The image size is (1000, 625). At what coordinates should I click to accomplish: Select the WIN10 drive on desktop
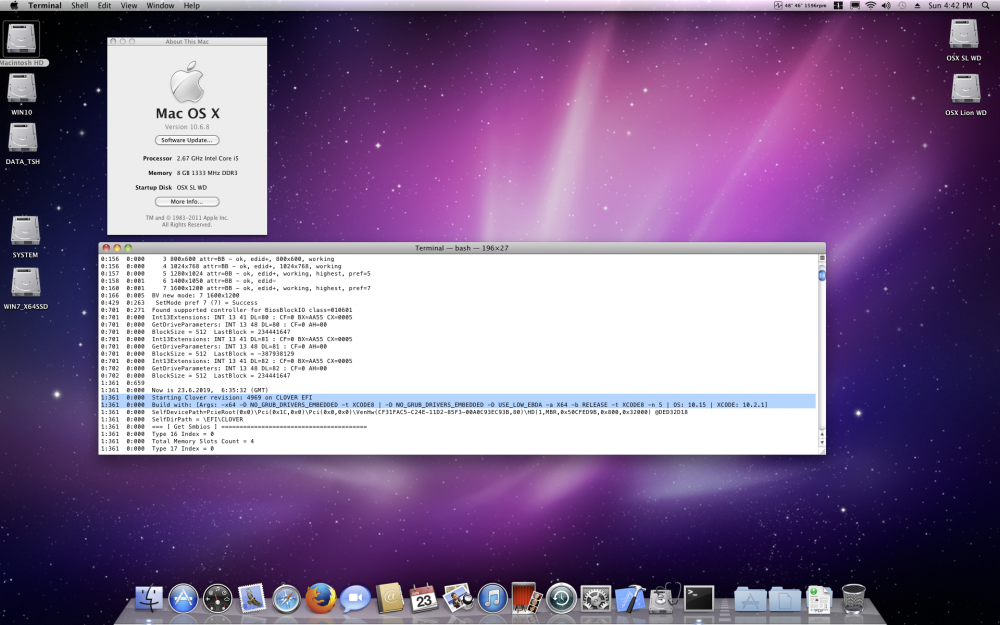coord(22,93)
